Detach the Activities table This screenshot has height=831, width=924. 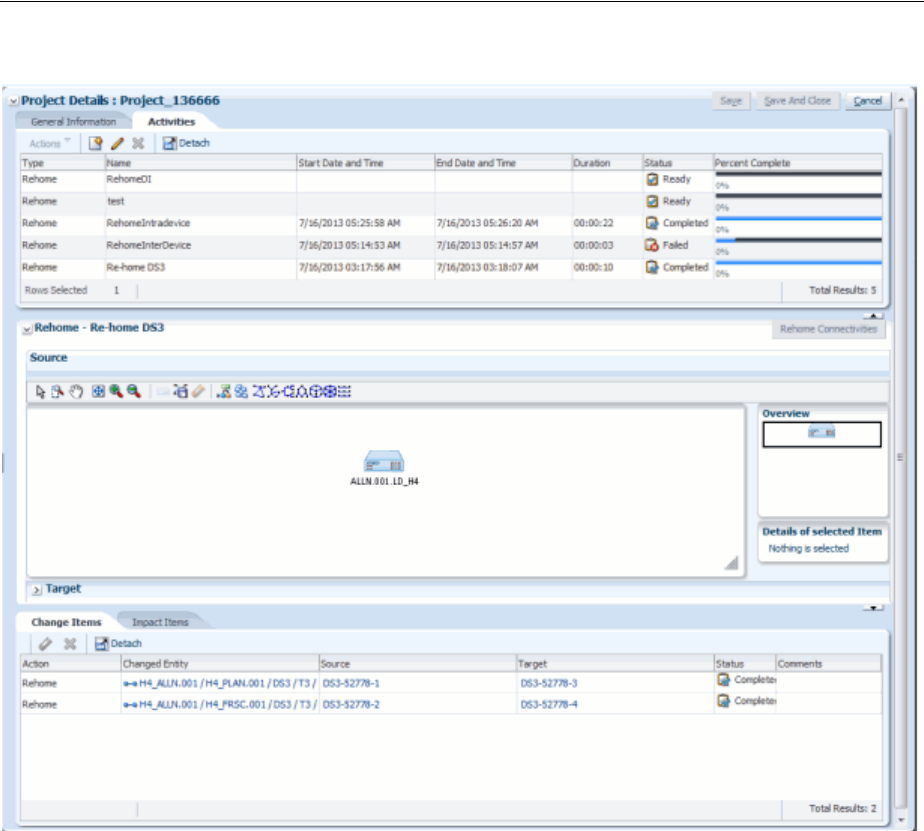pos(186,143)
